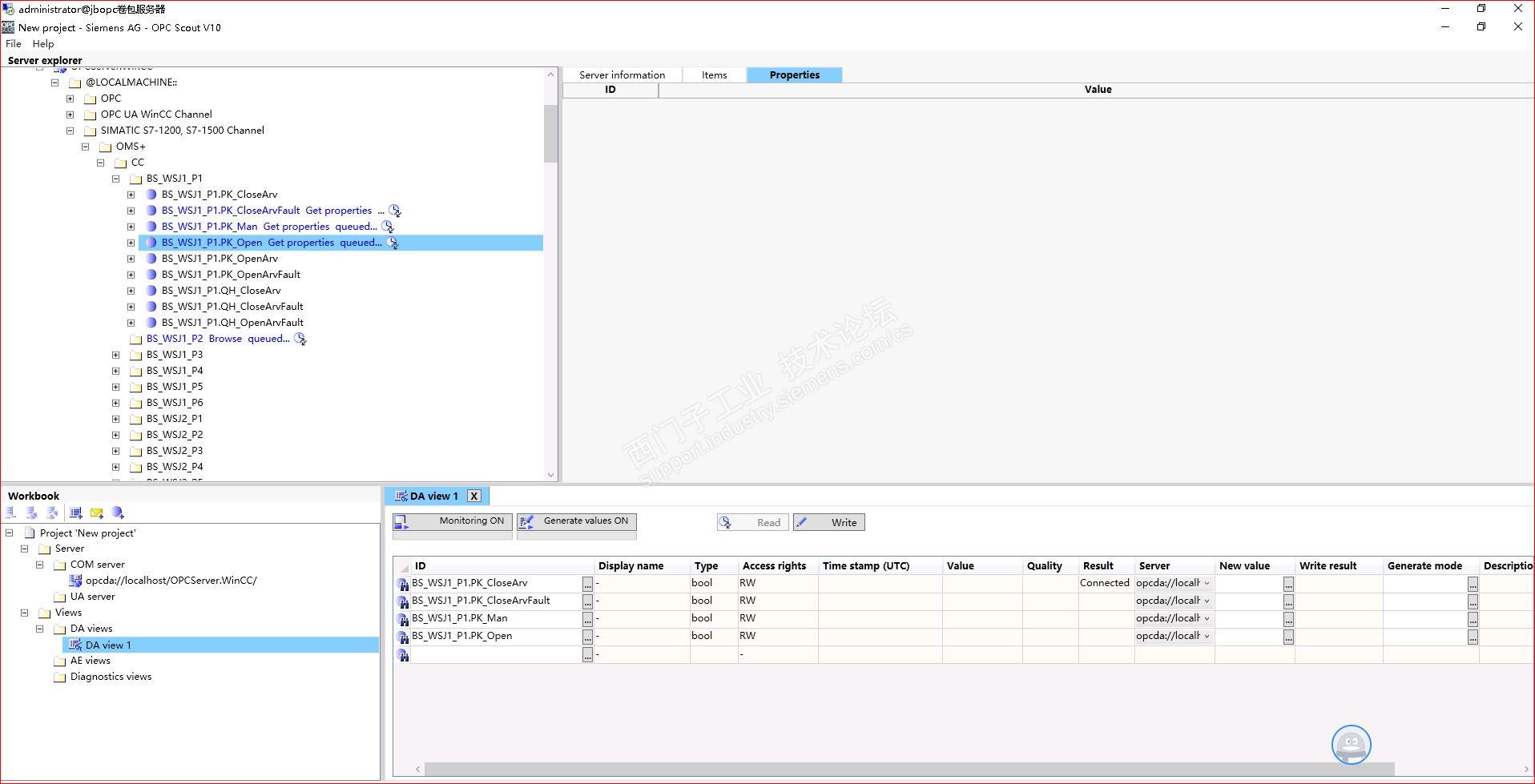
Task: Expand the OPC folder node
Action: tap(70, 99)
